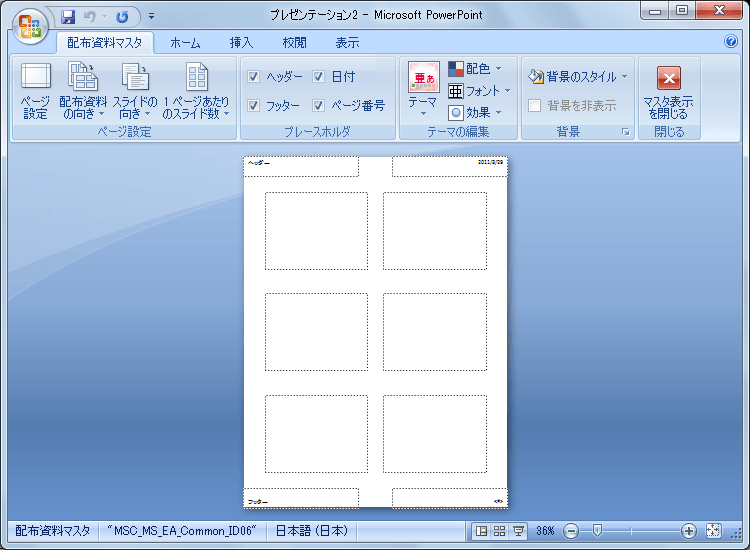The height and width of the screenshot is (550, 750).
Task: Zoom in with plus button
Action: pyautogui.click(x=689, y=531)
